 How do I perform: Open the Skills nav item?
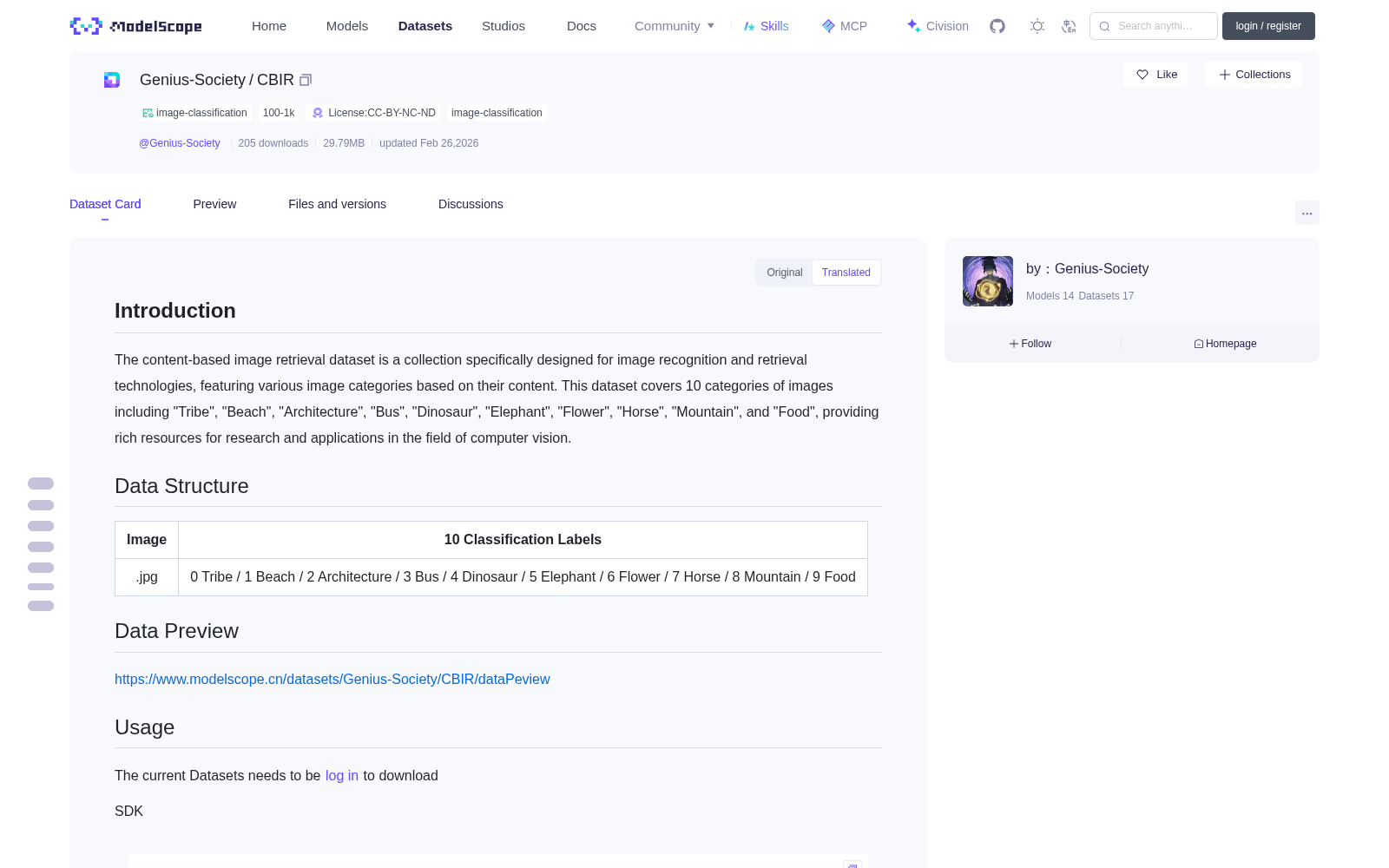(766, 26)
